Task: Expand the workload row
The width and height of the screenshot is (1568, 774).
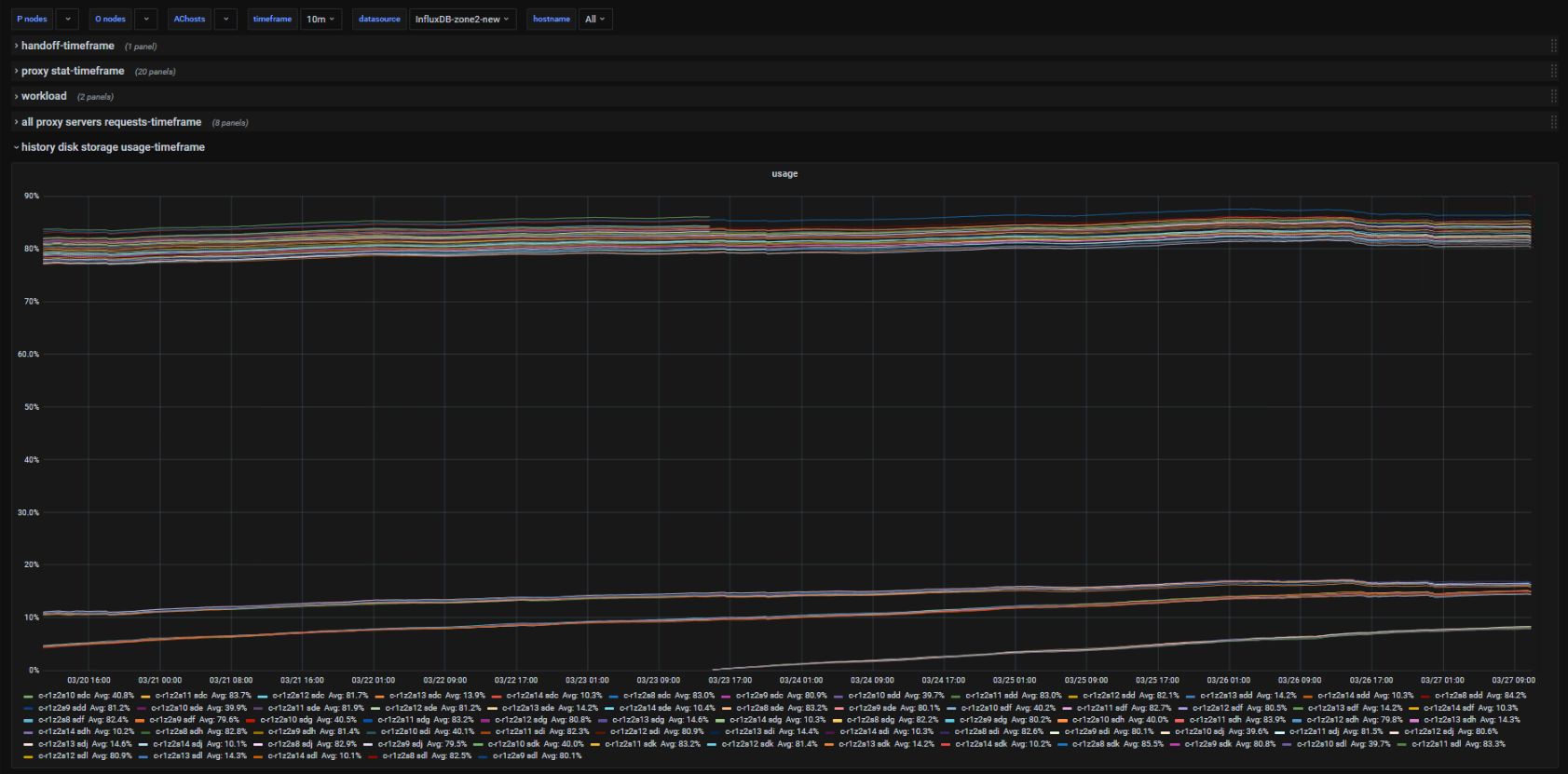Action: pos(44,96)
